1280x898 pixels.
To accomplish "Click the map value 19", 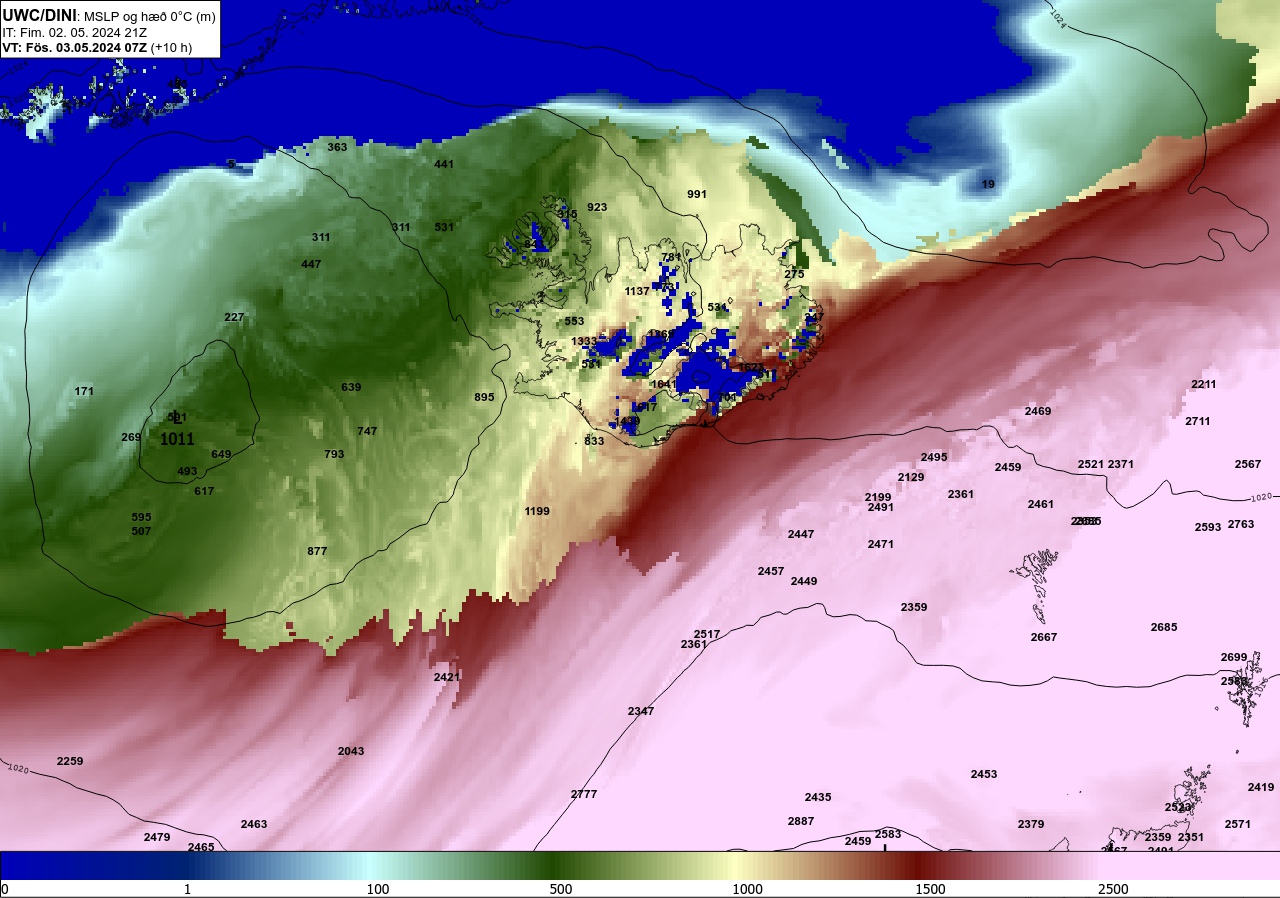I will point(988,184).
